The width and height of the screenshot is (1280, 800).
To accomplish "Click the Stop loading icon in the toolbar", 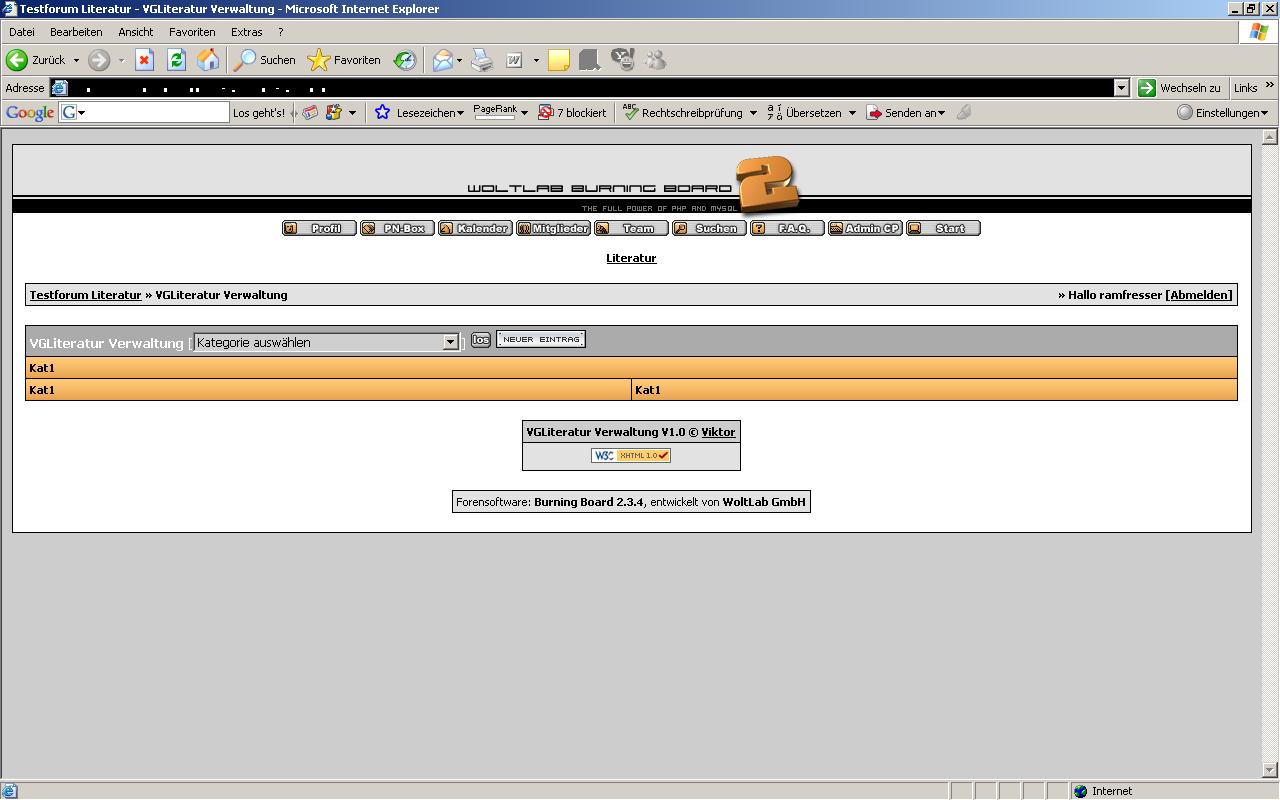I will tap(144, 60).
